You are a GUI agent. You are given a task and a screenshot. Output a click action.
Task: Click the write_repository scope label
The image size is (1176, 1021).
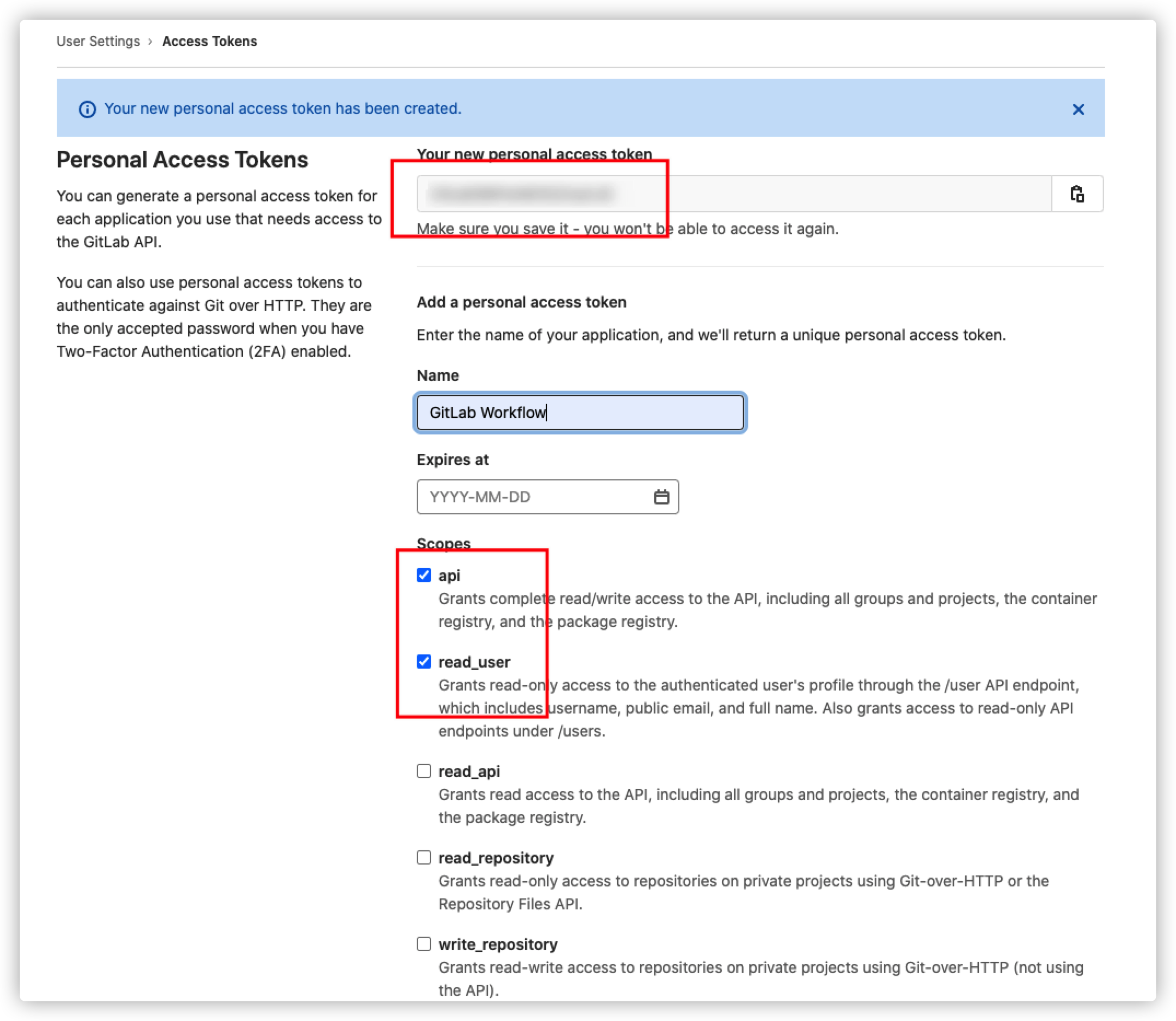coord(498,944)
